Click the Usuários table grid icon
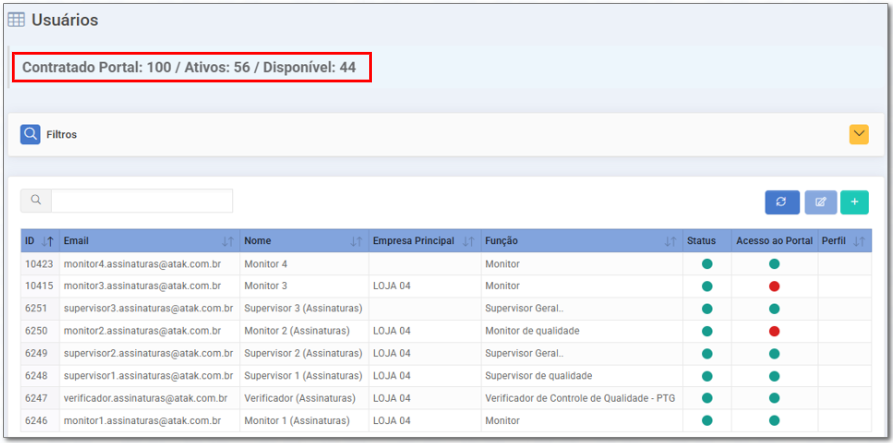The image size is (893, 443). (x=17, y=20)
